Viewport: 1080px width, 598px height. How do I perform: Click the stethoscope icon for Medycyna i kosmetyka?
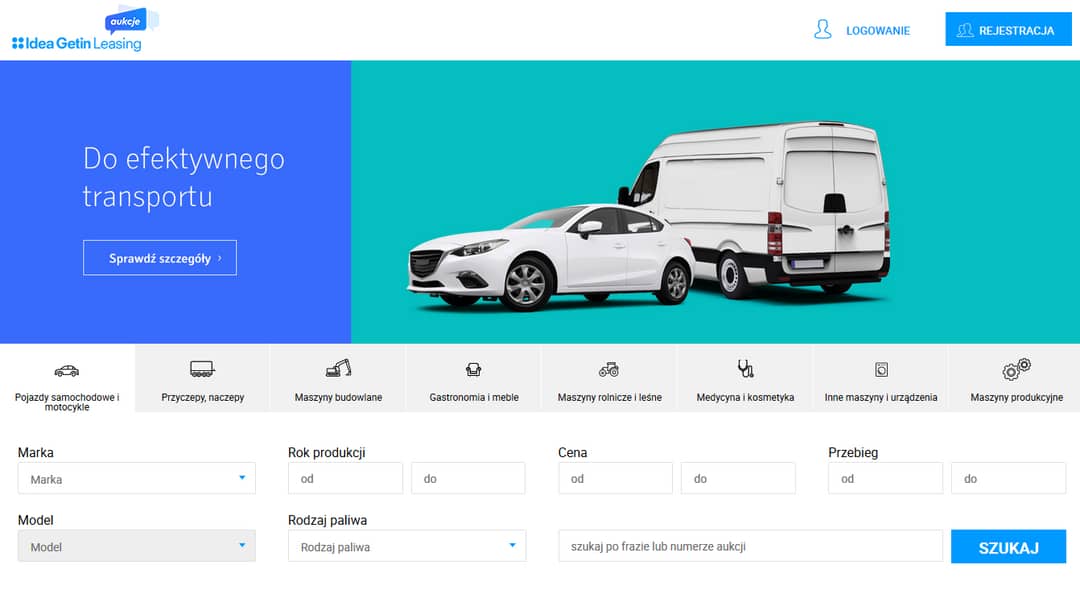745,369
